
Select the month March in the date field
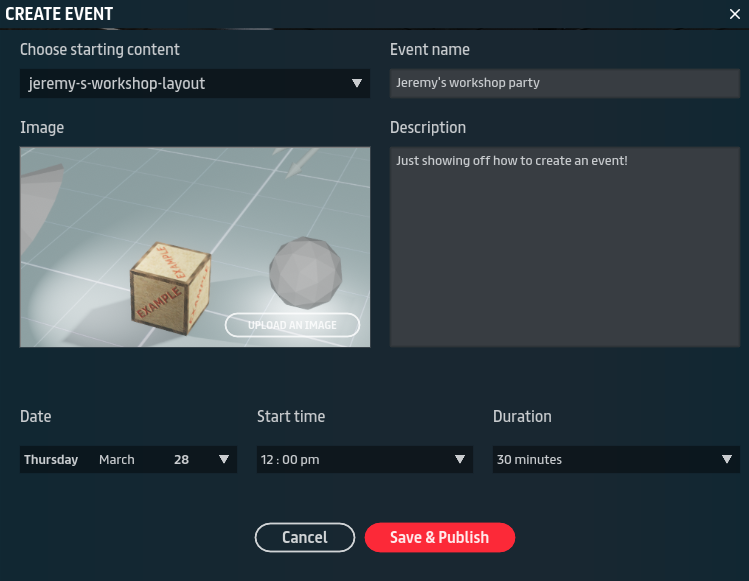tap(116, 460)
